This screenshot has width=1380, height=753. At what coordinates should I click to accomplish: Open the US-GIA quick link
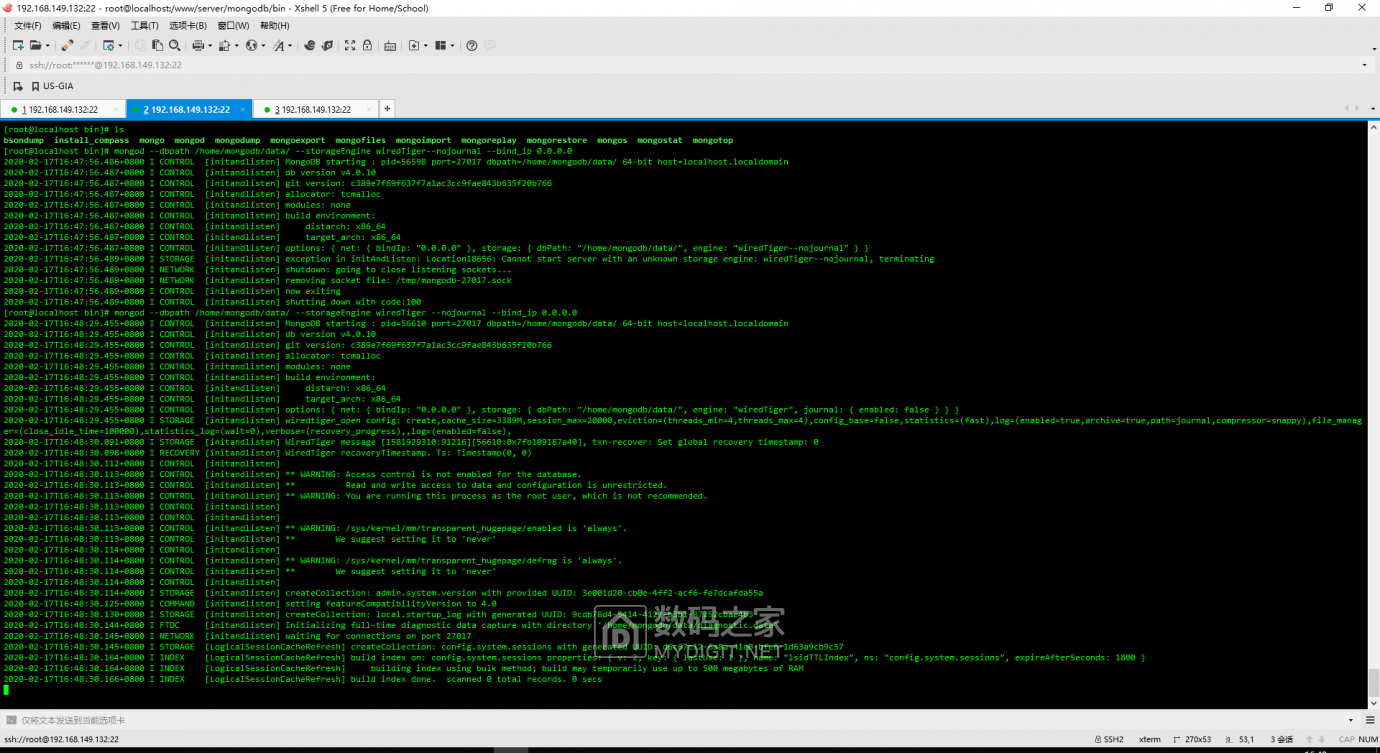[52, 86]
